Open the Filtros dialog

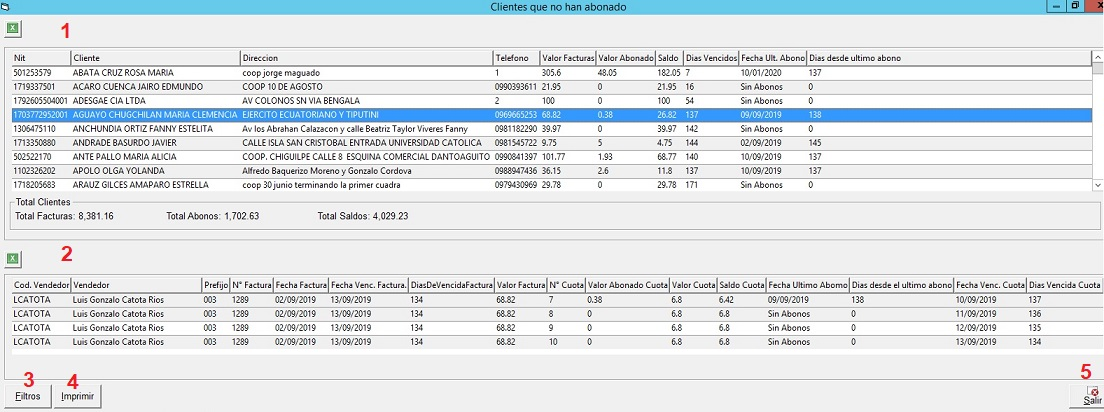(28, 397)
